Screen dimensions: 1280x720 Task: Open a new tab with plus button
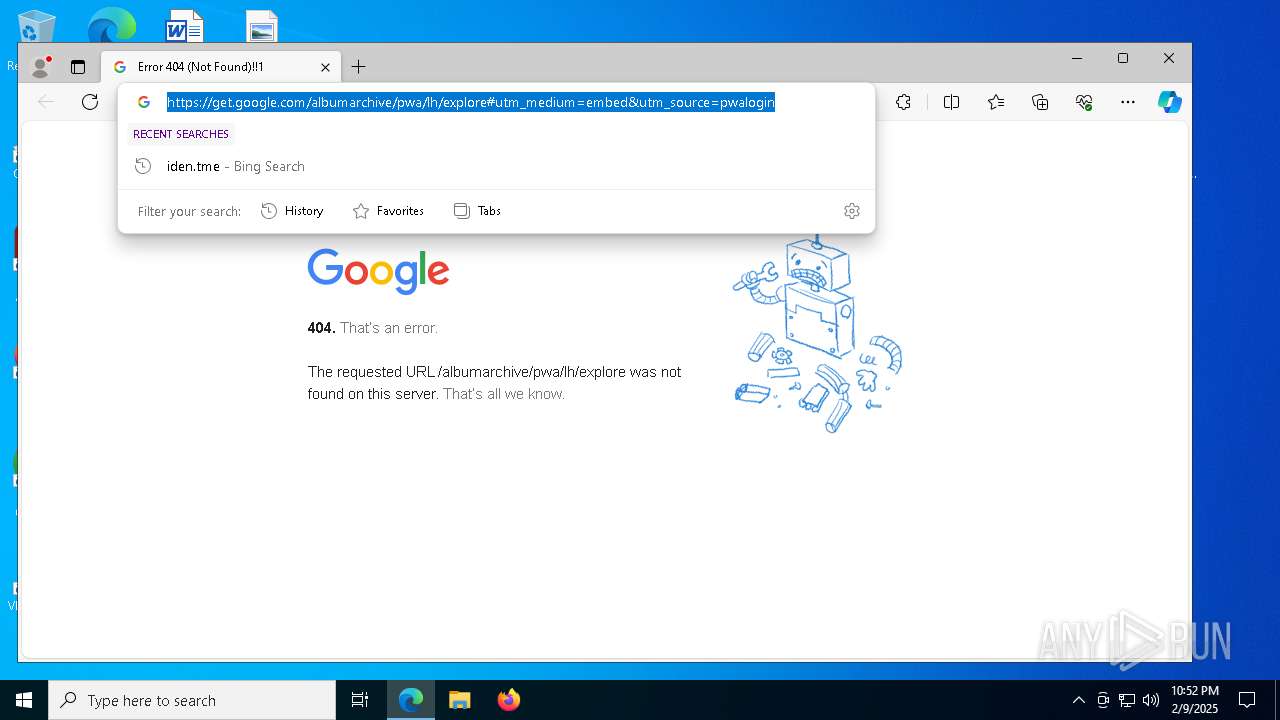point(359,67)
